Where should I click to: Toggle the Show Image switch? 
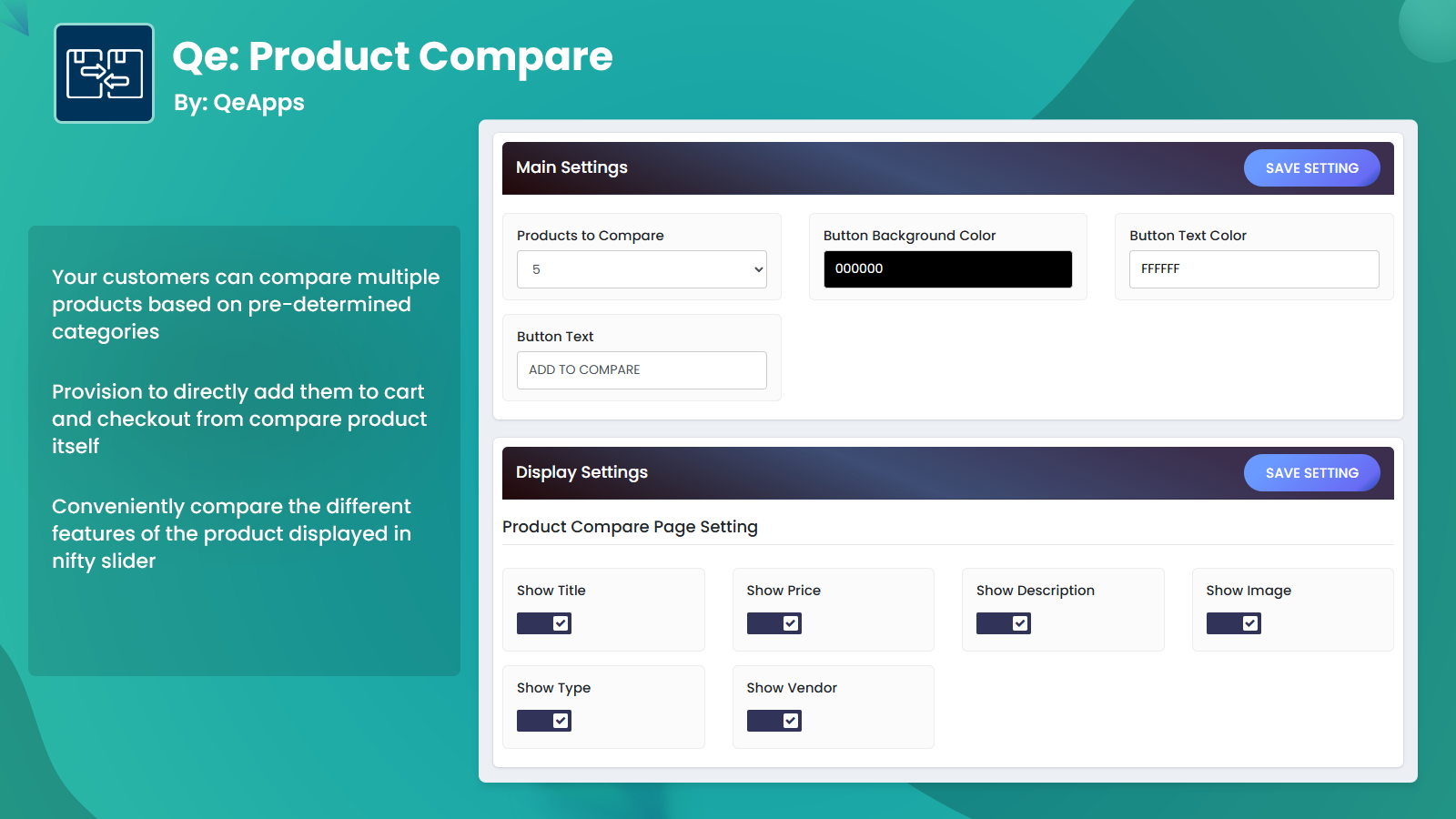coord(1234,623)
